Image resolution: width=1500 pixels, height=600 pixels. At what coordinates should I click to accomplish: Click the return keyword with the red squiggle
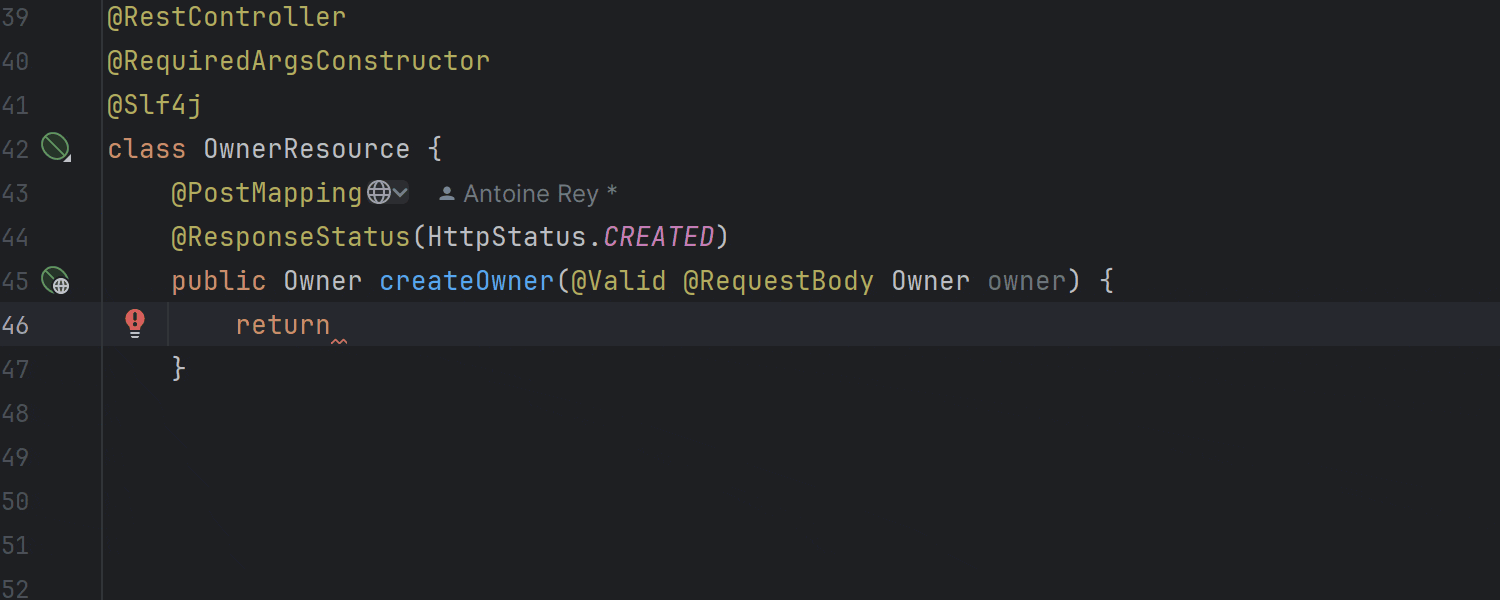coord(282,324)
